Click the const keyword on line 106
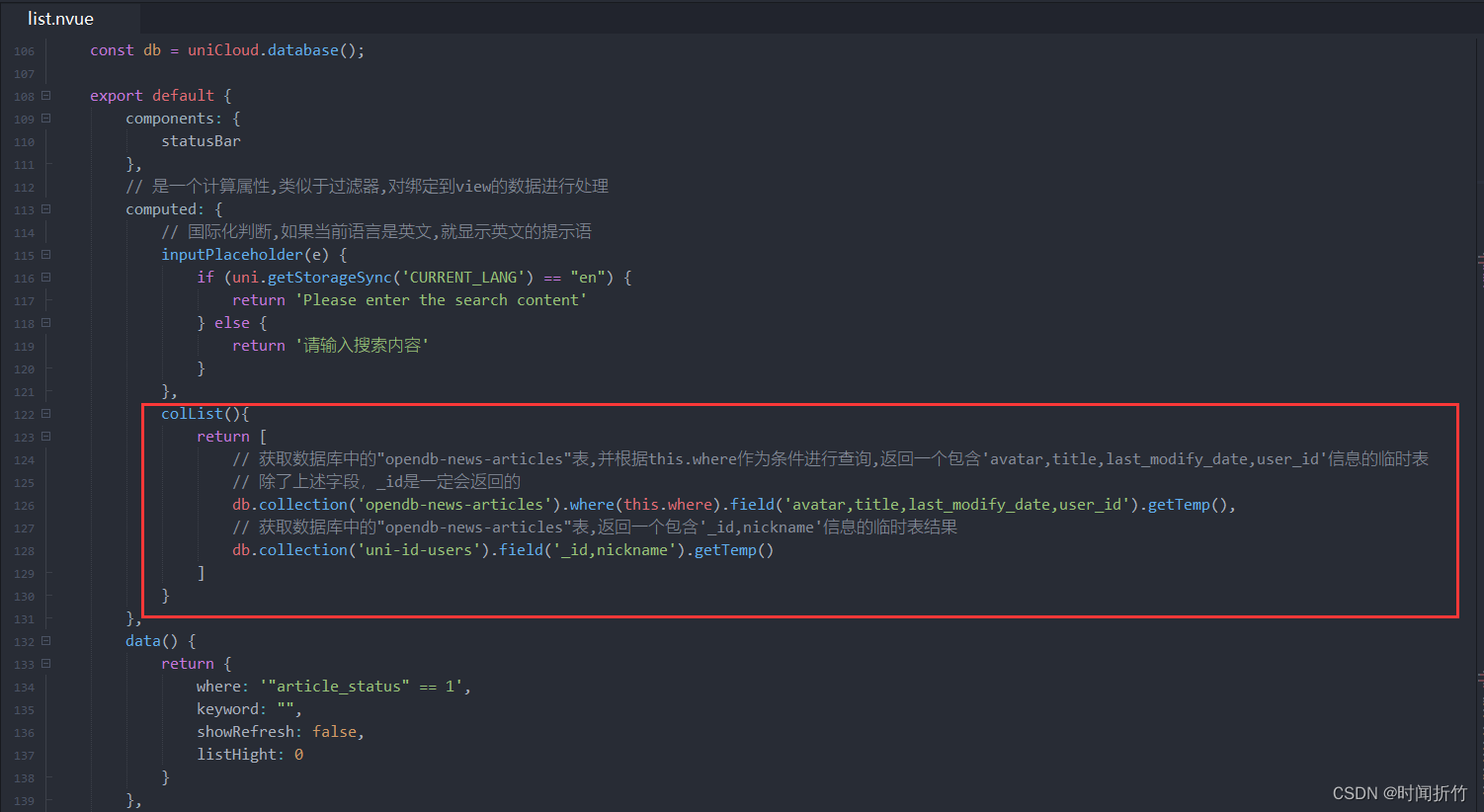 pos(112,50)
